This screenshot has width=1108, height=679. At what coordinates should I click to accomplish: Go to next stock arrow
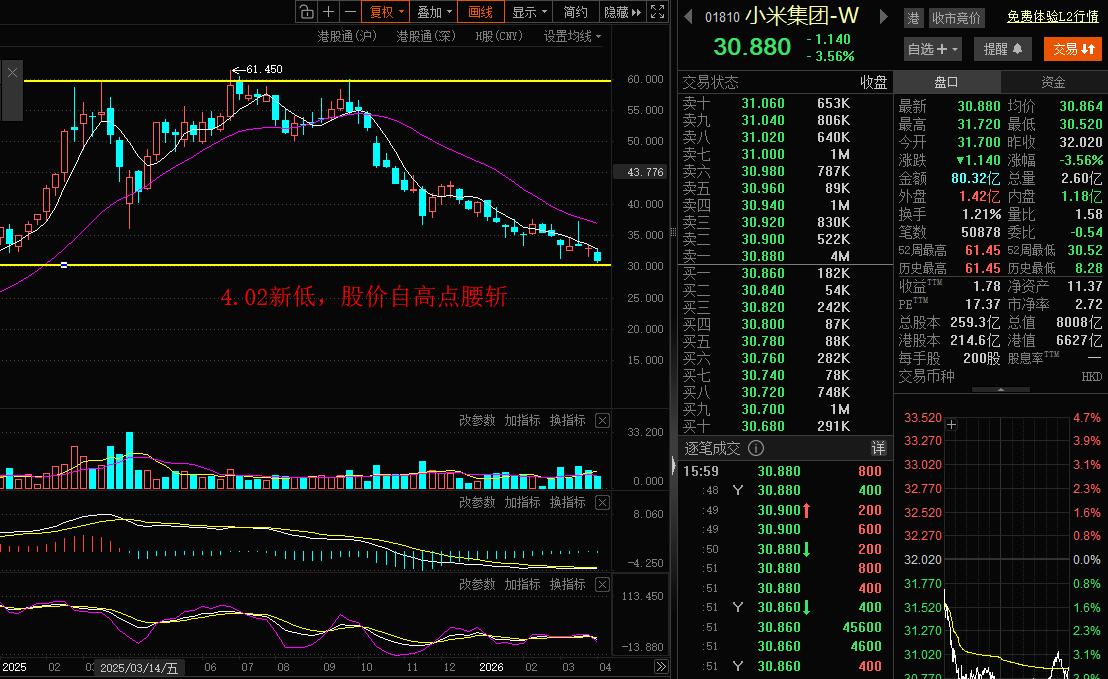coord(883,16)
